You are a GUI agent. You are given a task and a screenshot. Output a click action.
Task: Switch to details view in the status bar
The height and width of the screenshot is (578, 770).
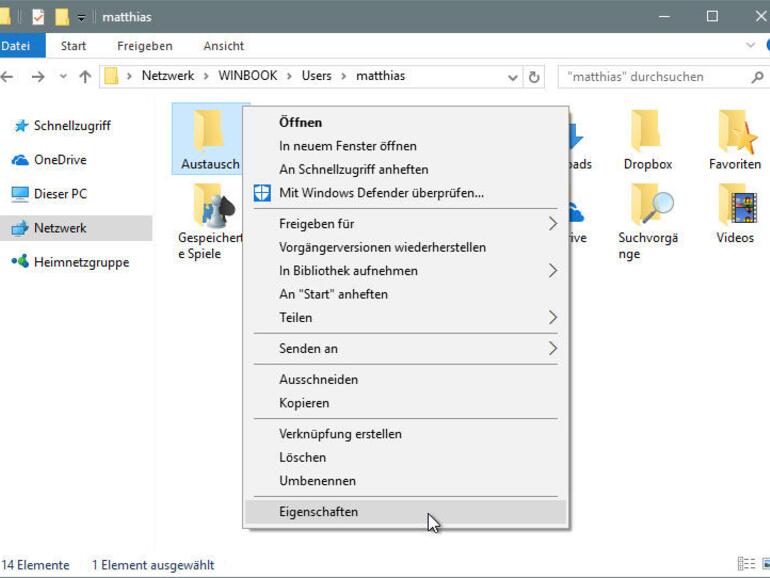click(746, 564)
